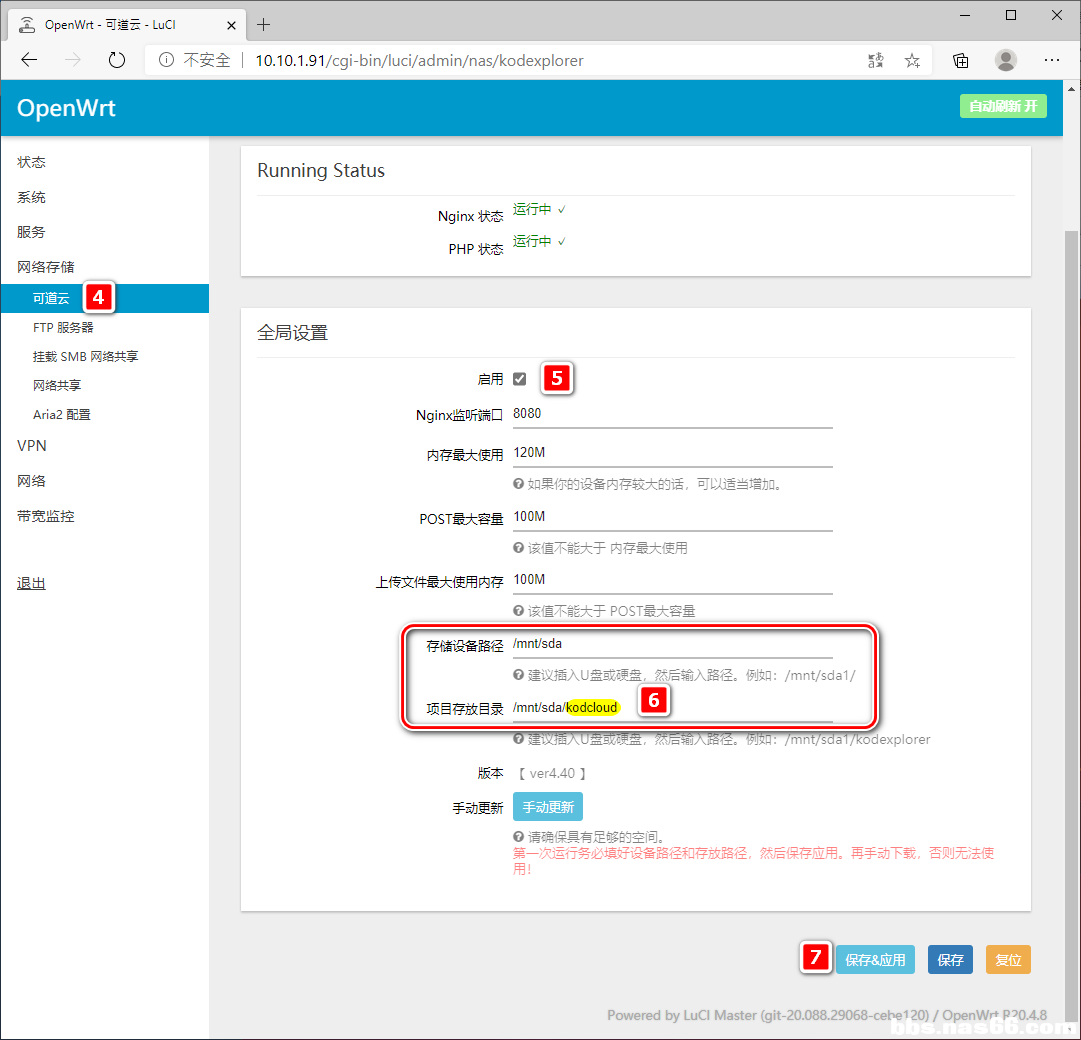Click the PHP 运行中 status text

[539, 241]
